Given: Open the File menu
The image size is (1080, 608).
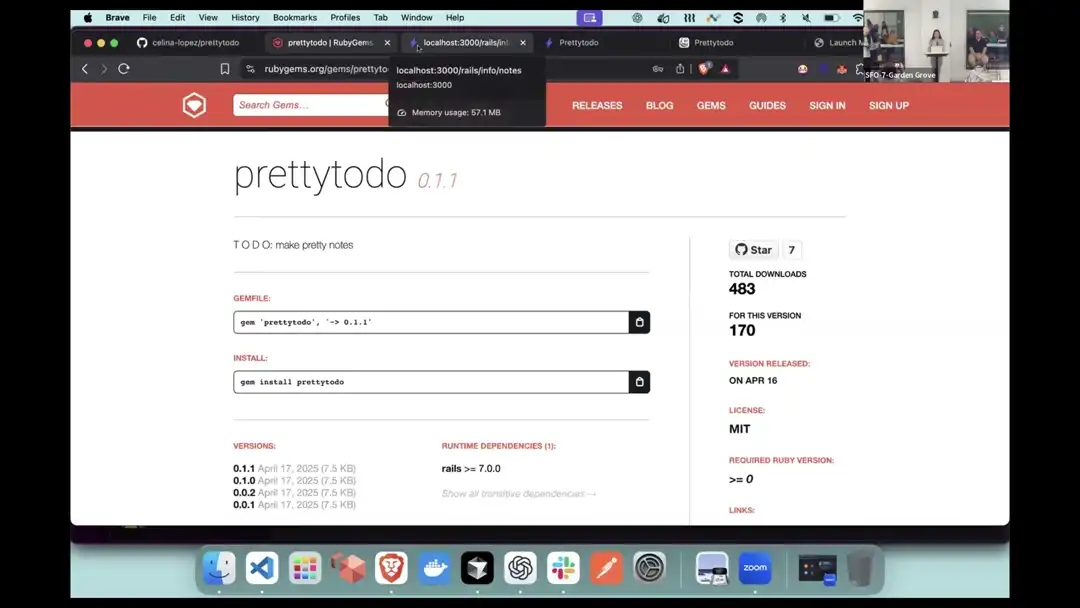Looking at the screenshot, I should pyautogui.click(x=149, y=18).
